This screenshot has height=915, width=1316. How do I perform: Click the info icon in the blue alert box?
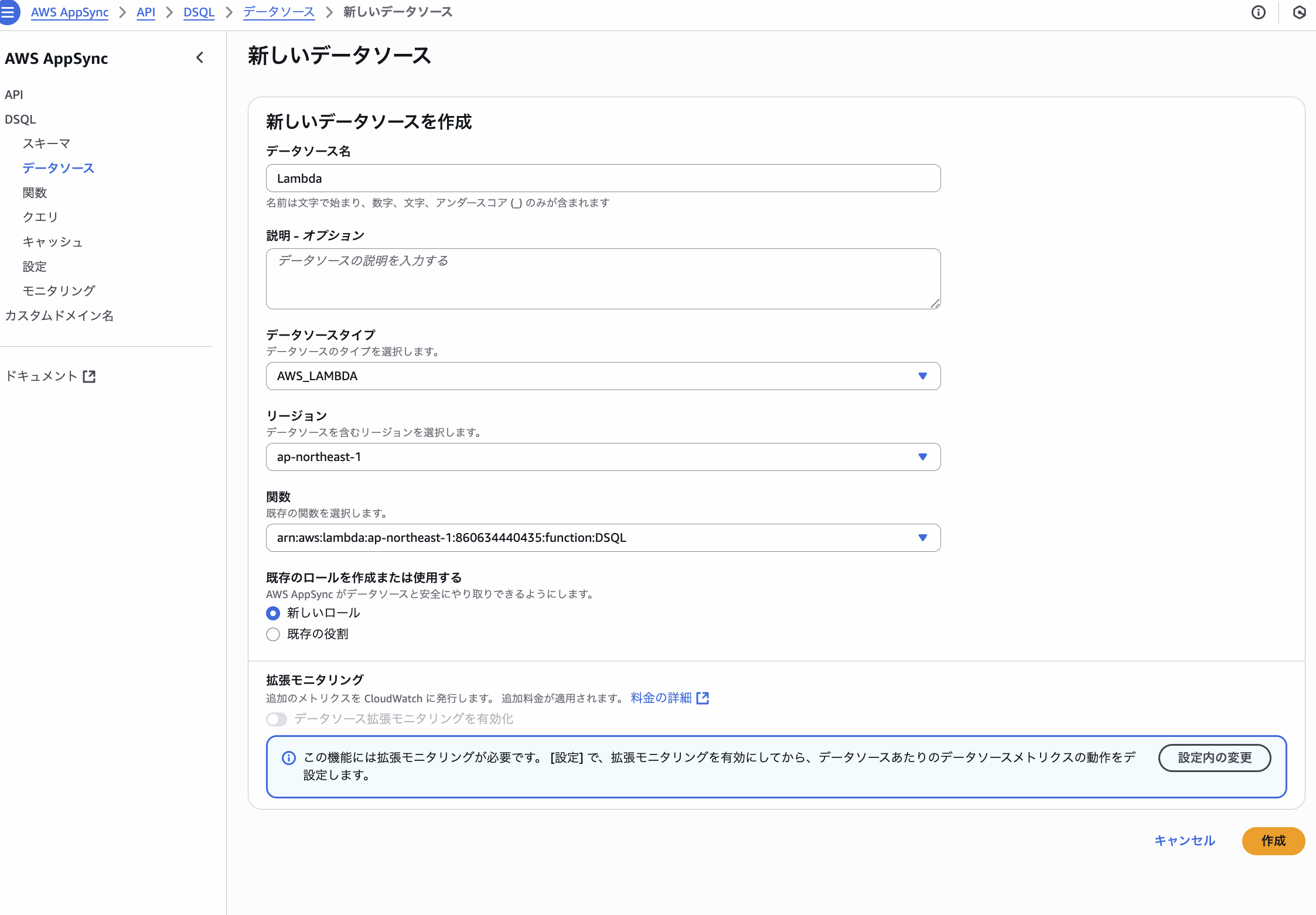[289, 758]
